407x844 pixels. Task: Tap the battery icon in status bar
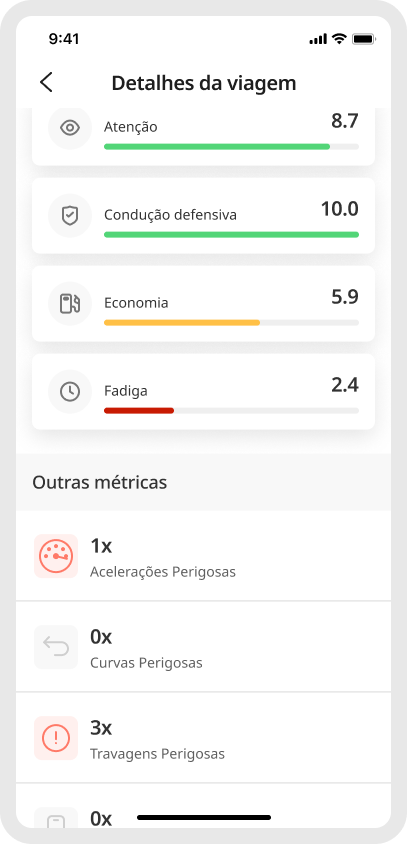click(364, 39)
